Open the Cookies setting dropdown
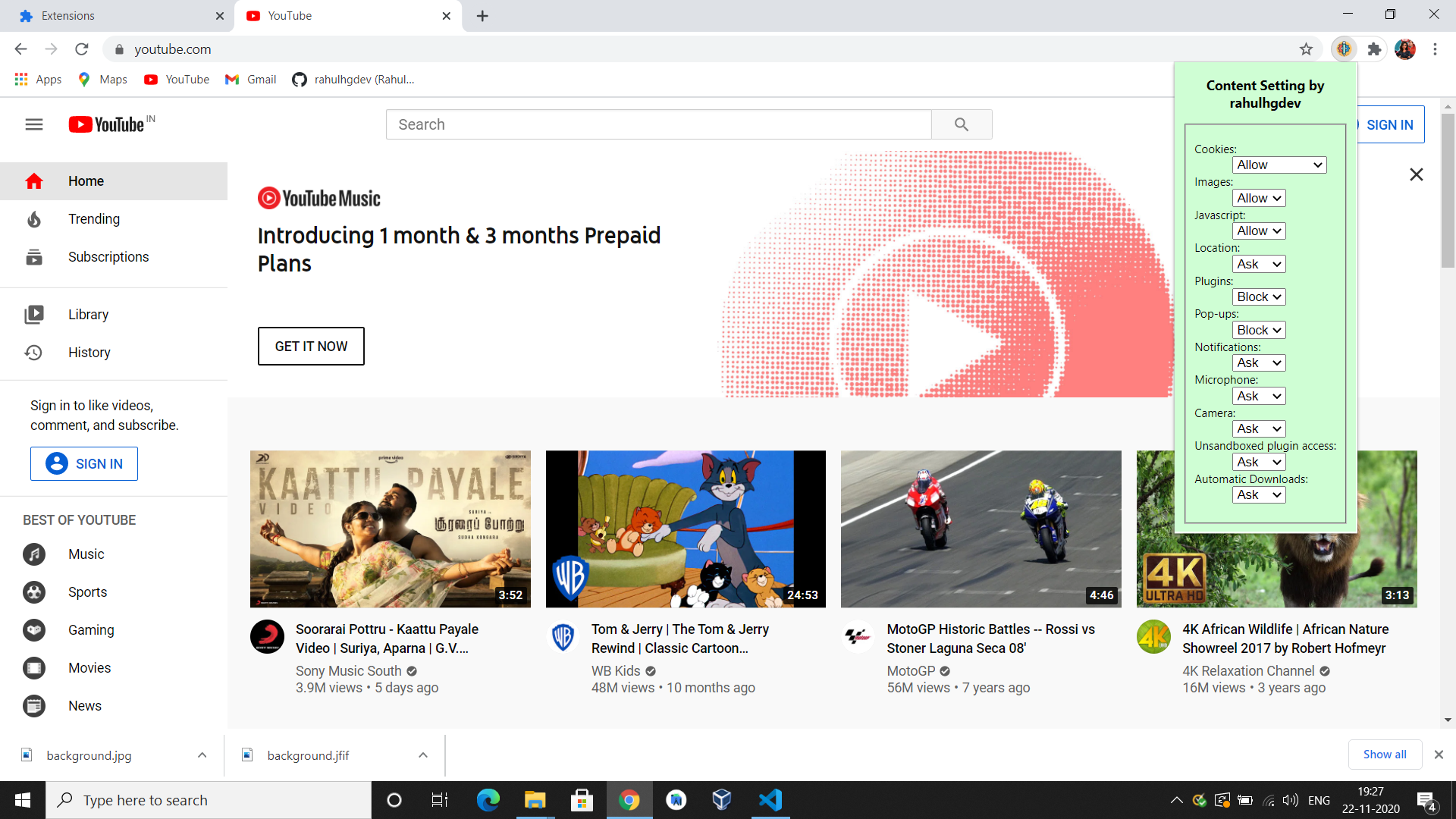This screenshot has width=1456, height=819. [x=1279, y=165]
